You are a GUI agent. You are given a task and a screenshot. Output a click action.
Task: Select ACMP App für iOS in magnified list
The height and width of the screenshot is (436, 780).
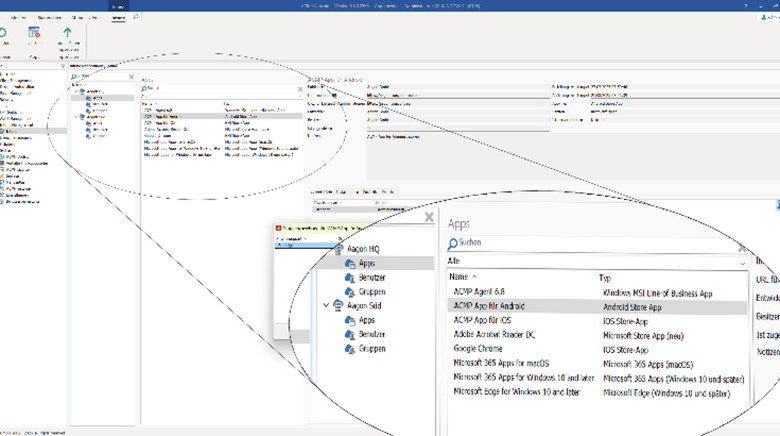click(x=482, y=320)
